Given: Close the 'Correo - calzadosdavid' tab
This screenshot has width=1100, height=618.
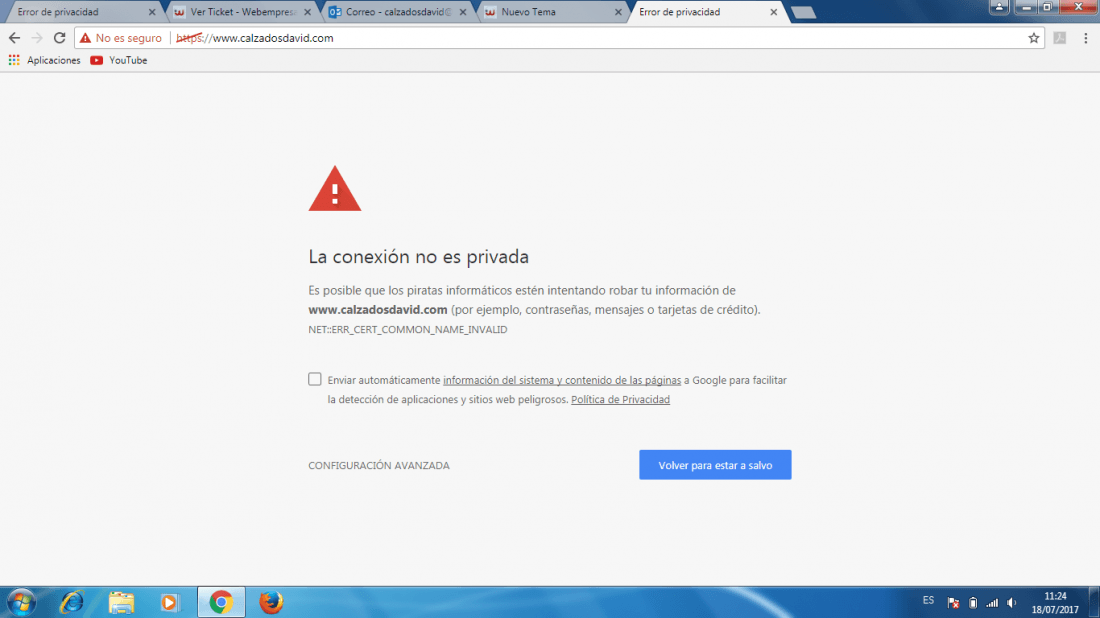Looking at the screenshot, I should (463, 12).
